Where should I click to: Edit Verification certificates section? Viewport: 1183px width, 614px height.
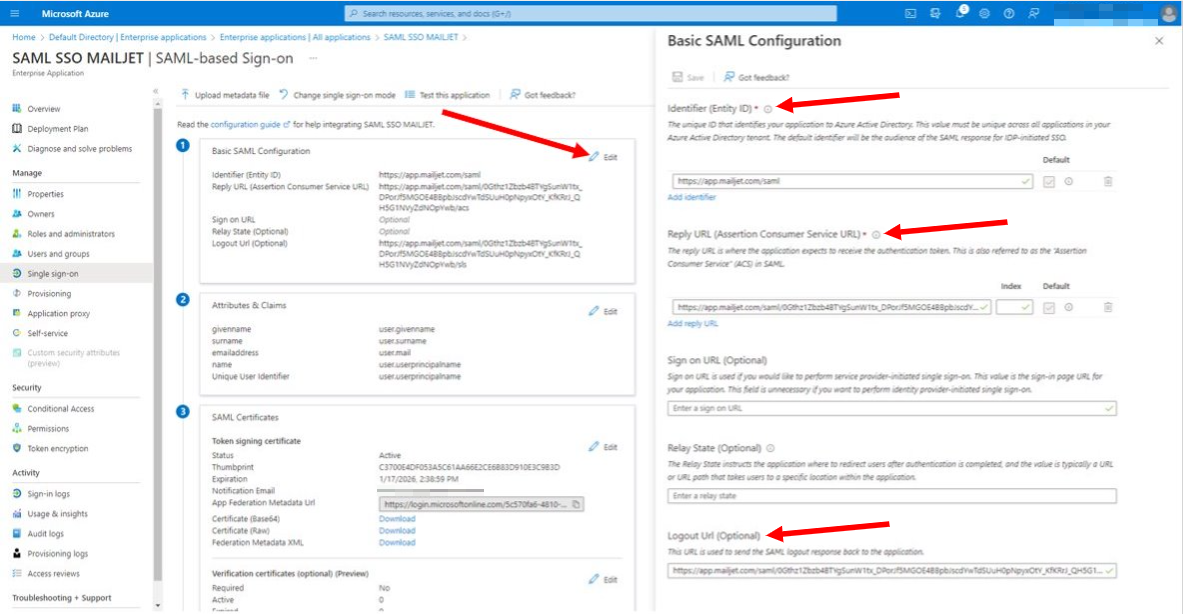[603, 579]
